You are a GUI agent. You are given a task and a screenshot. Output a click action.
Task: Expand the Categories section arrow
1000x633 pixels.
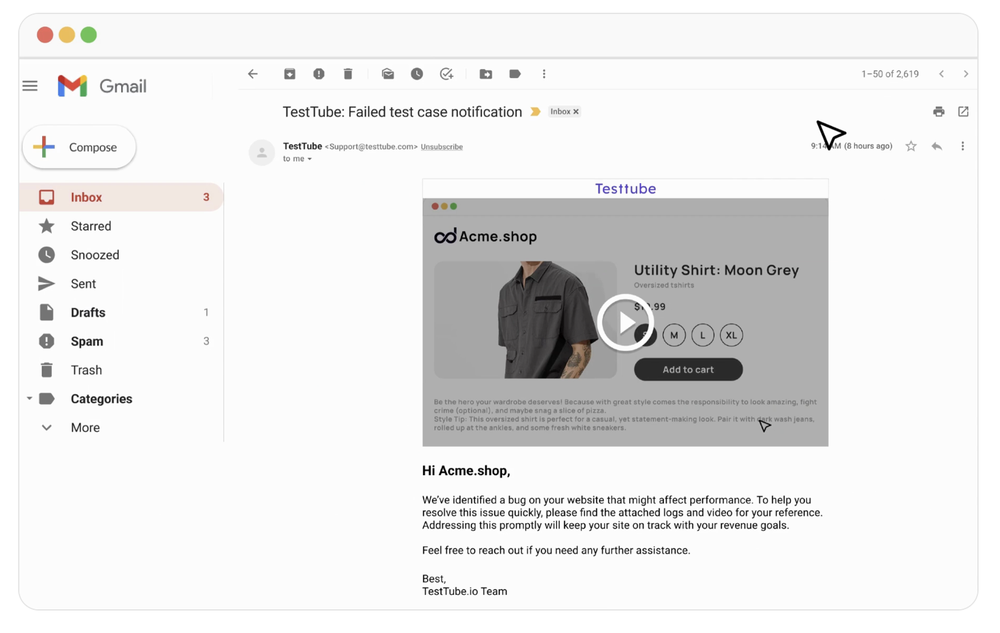pyautogui.click(x=29, y=398)
